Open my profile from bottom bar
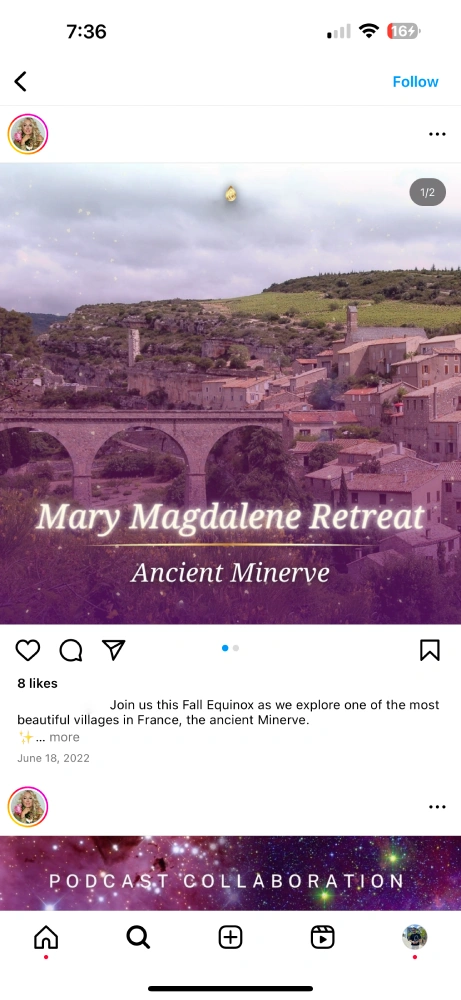This screenshot has width=461, height=1000. coord(414,937)
